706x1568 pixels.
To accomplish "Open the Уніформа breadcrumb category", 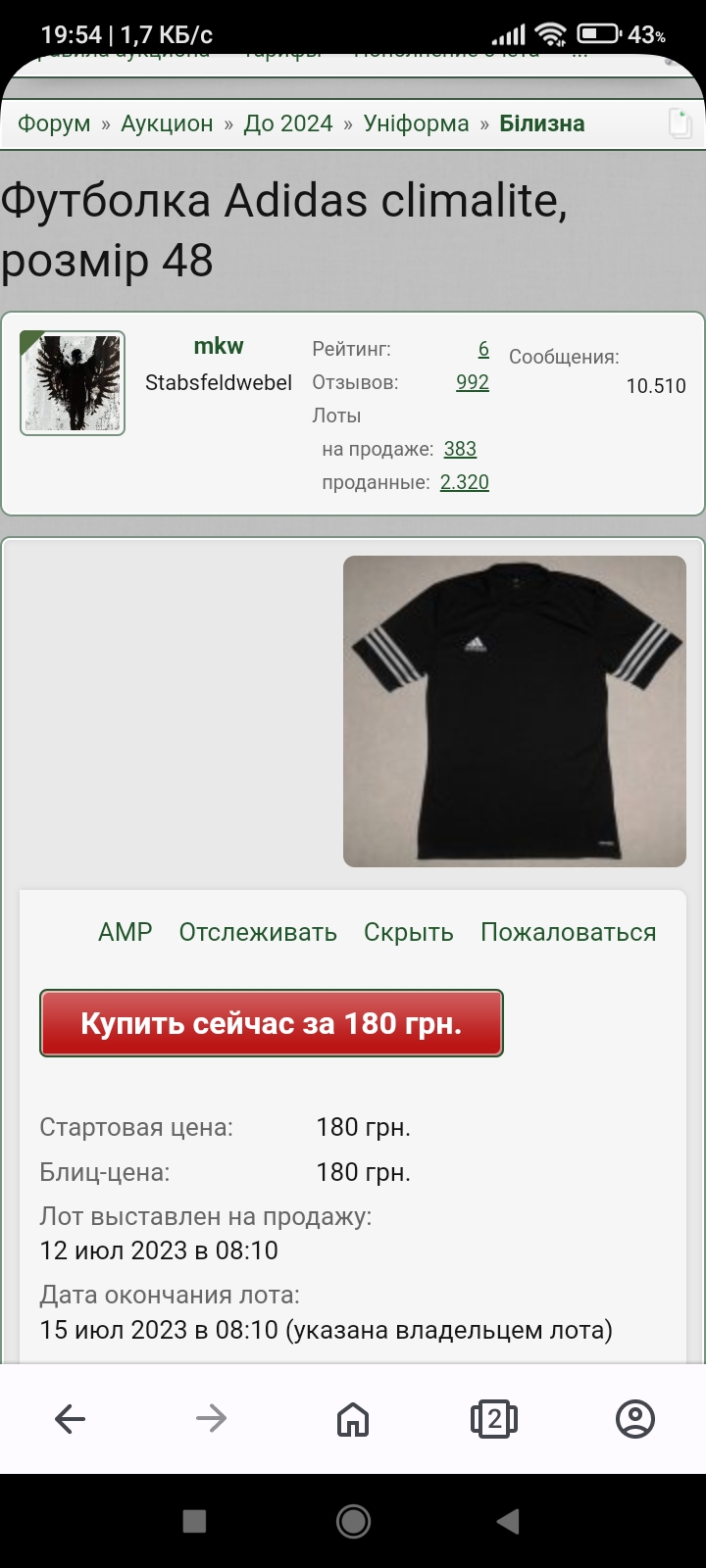I will point(416,123).
